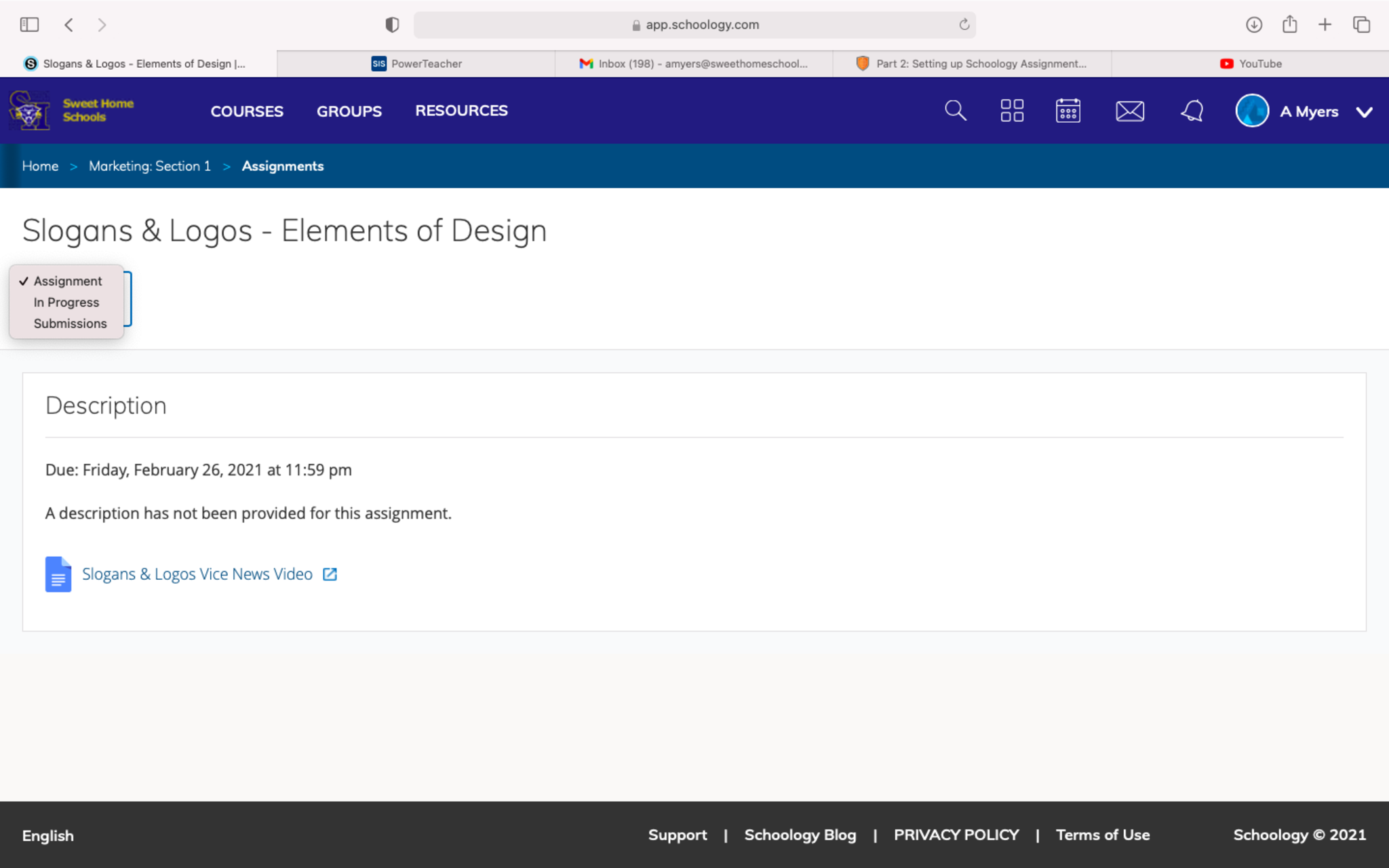This screenshot has width=1389, height=868.
Task: Click the Google Doc file icon
Action: point(58,574)
